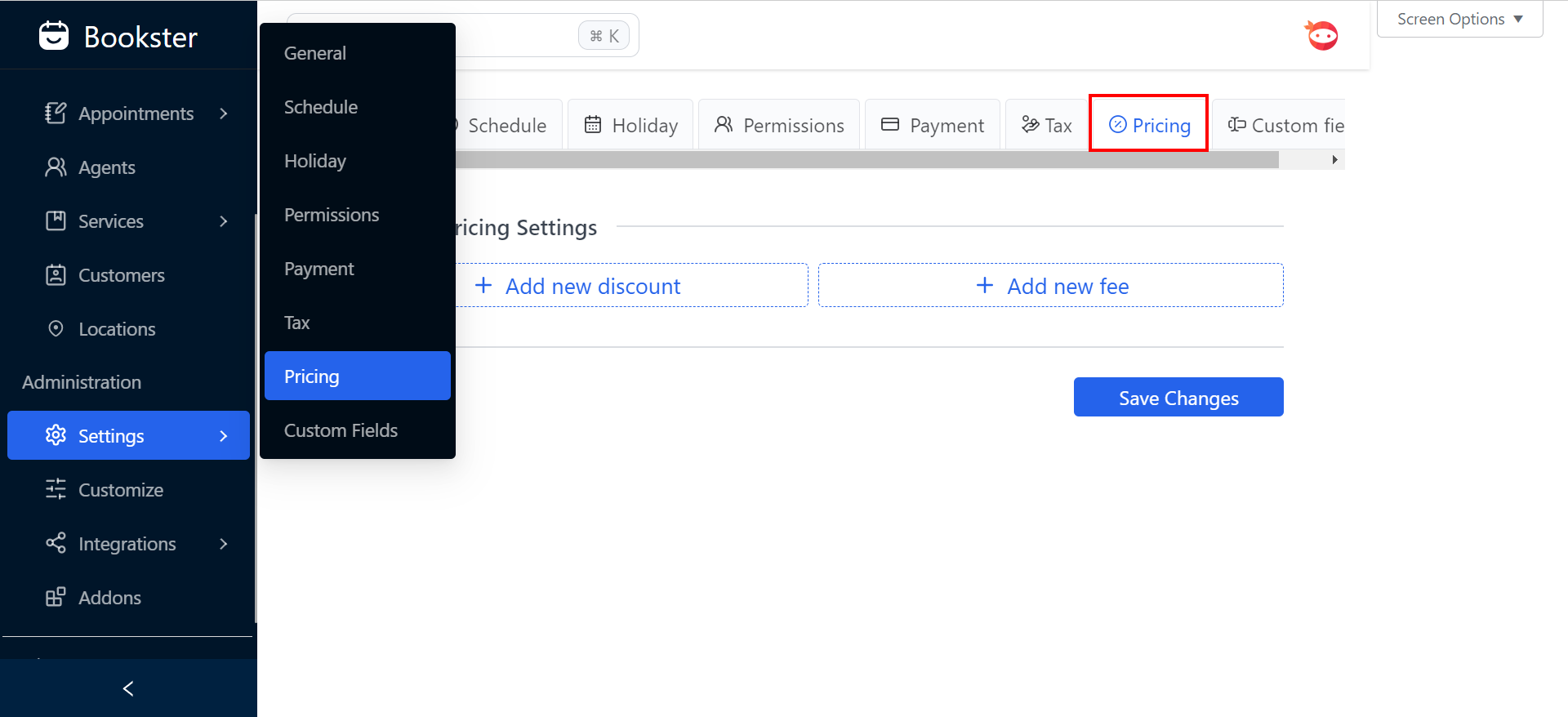
Task: Collapse the sidebar with bottom arrow
Action: [x=128, y=688]
